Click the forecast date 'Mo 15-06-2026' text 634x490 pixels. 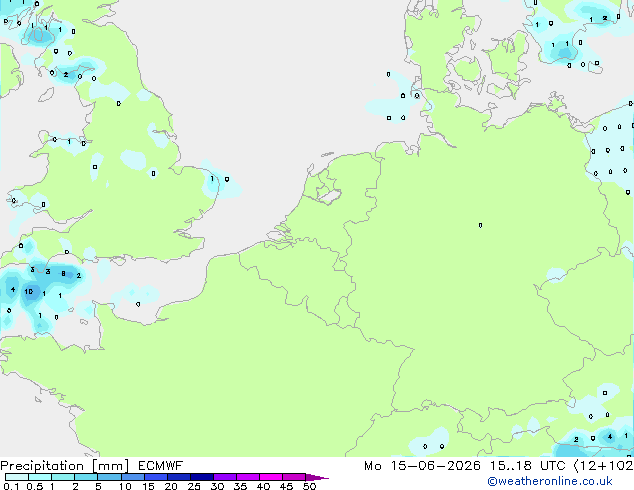tap(422, 466)
